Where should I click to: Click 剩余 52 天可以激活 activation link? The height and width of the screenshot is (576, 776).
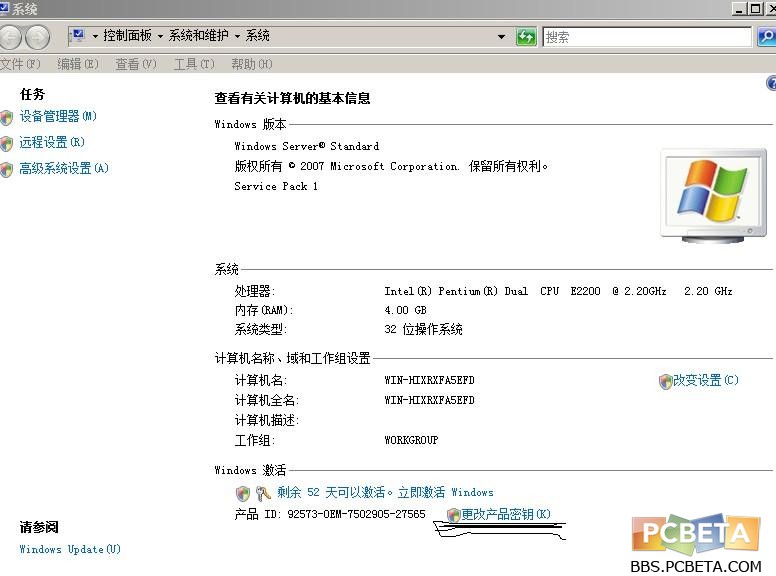pos(385,492)
